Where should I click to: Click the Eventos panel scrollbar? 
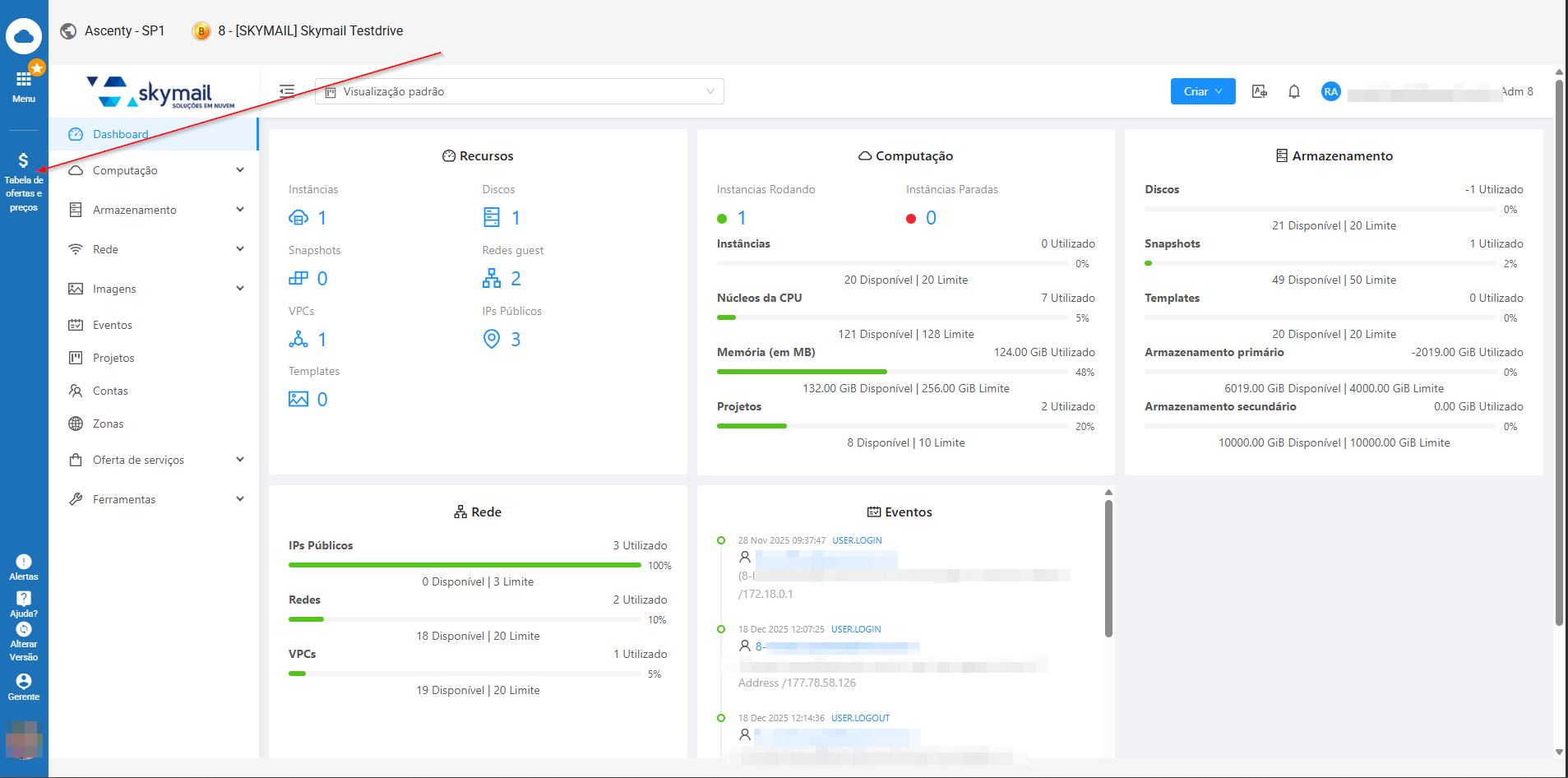[1108, 569]
